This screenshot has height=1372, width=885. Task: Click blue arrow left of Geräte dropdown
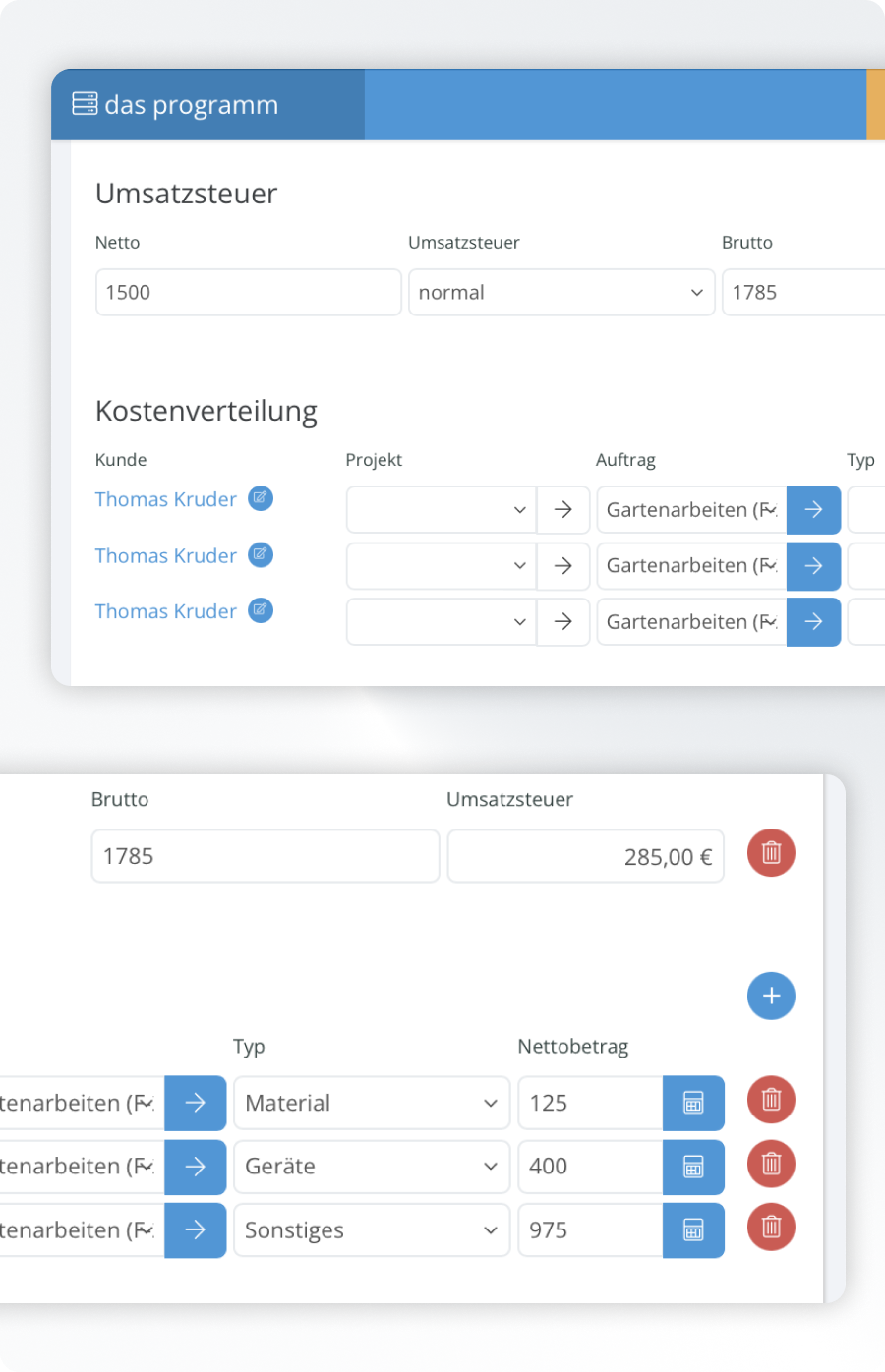tap(196, 1166)
